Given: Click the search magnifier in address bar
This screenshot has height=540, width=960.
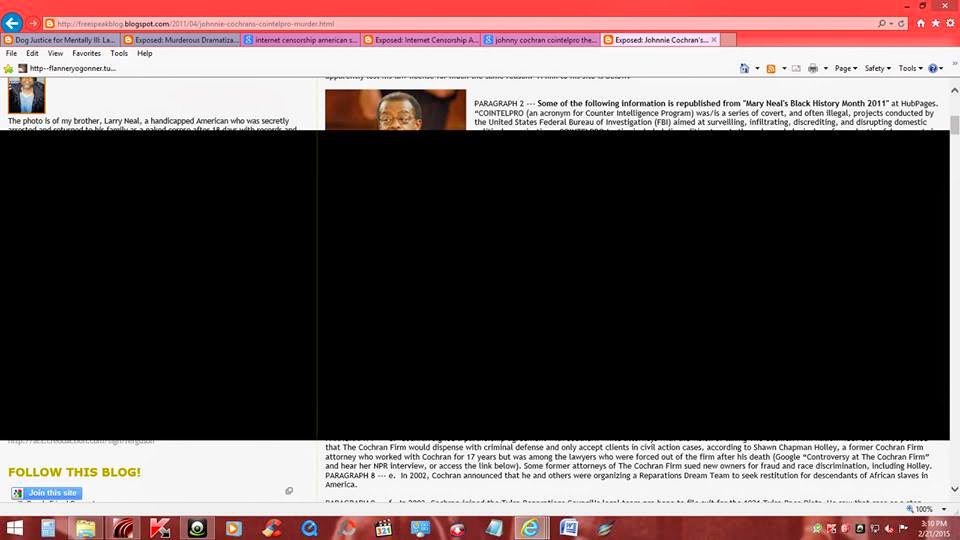Looking at the screenshot, I should click(882, 23).
